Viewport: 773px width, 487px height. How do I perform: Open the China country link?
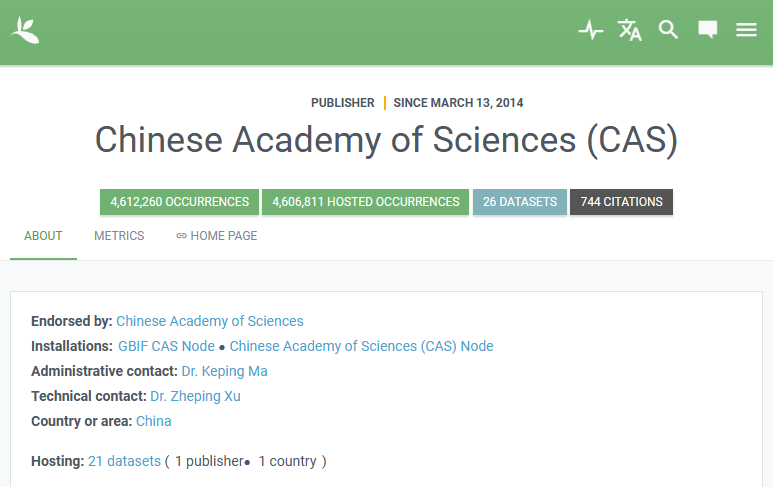[x=154, y=421]
